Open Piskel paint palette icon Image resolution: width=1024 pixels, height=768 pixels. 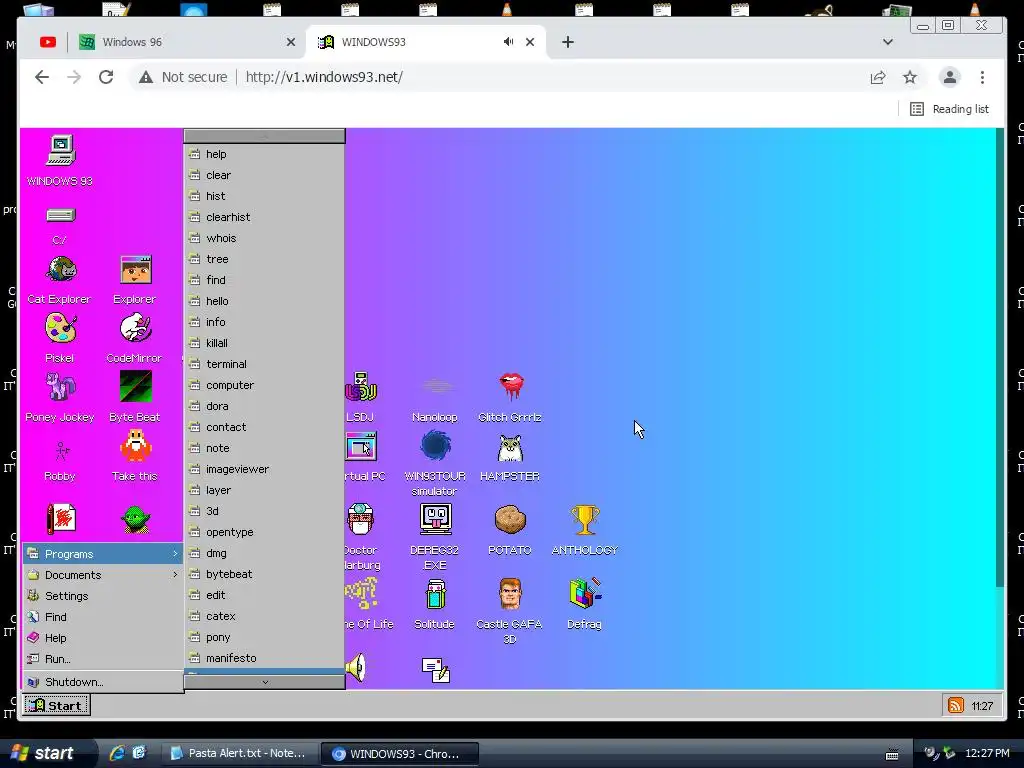[60, 328]
